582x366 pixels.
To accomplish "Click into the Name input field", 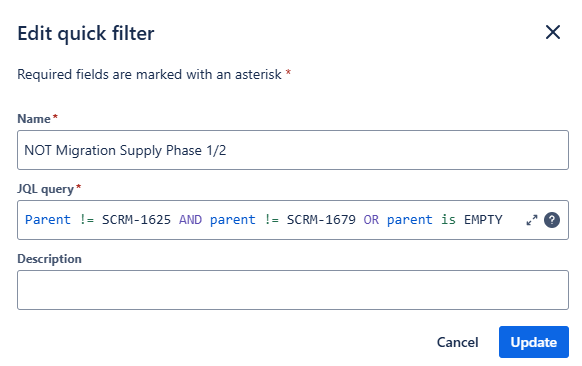I will 293,150.
